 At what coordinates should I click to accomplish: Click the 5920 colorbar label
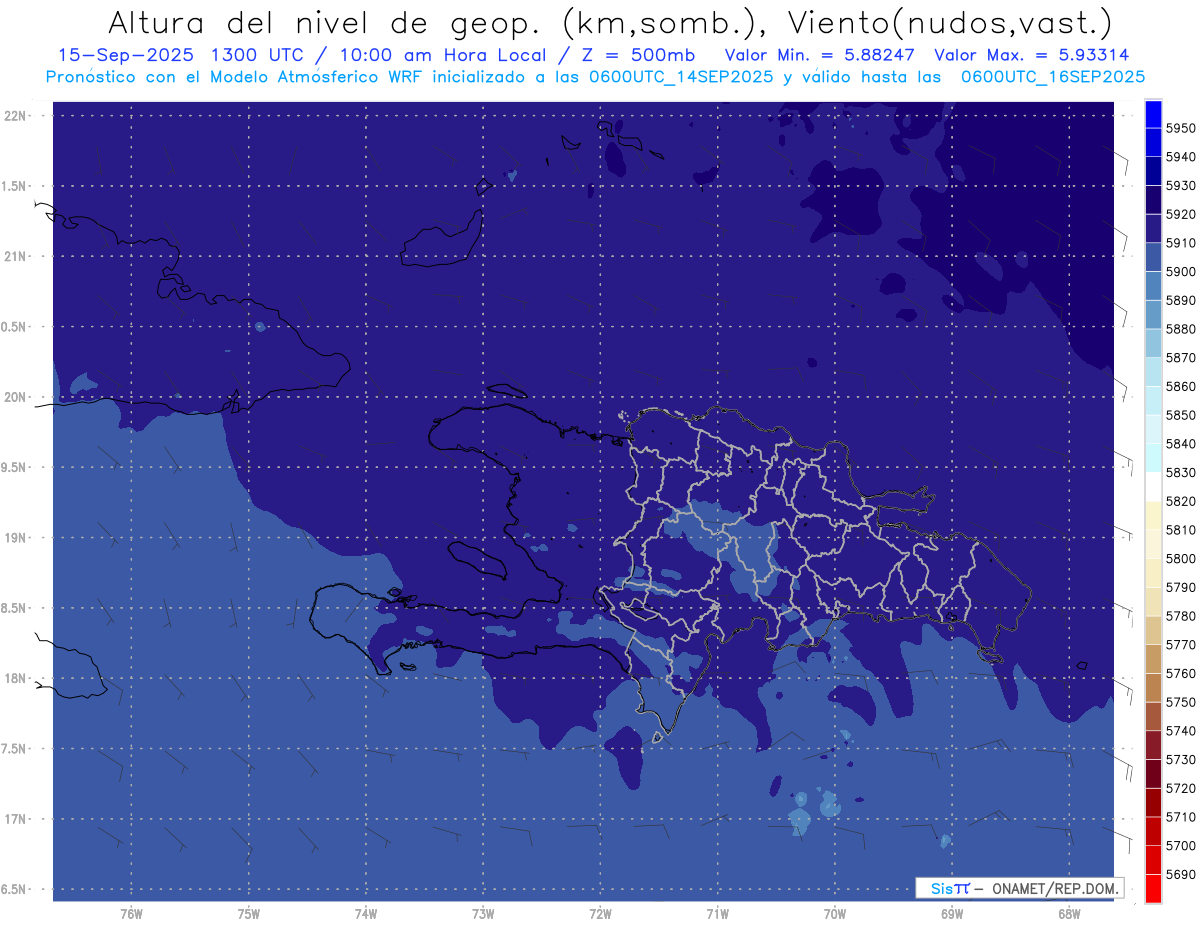[x=1180, y=214]
